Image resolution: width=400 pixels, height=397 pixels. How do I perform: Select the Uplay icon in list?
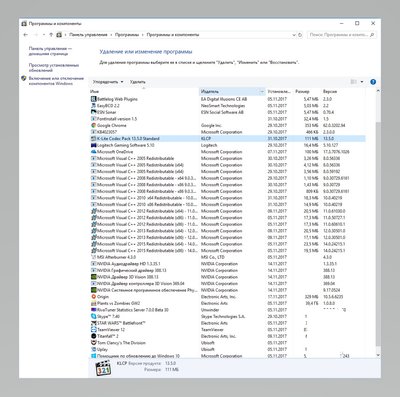[94, 349]
